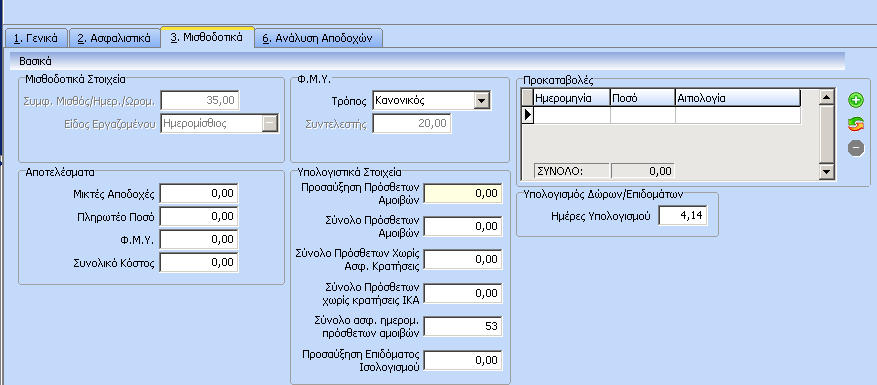
Task: Select the 3. Μισθοδοτικά tab
Action: point(207,37)
